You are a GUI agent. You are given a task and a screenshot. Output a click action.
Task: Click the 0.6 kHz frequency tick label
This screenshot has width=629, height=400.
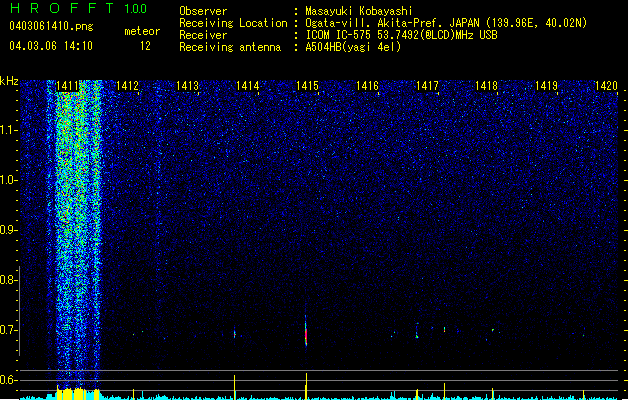point(8,380)
